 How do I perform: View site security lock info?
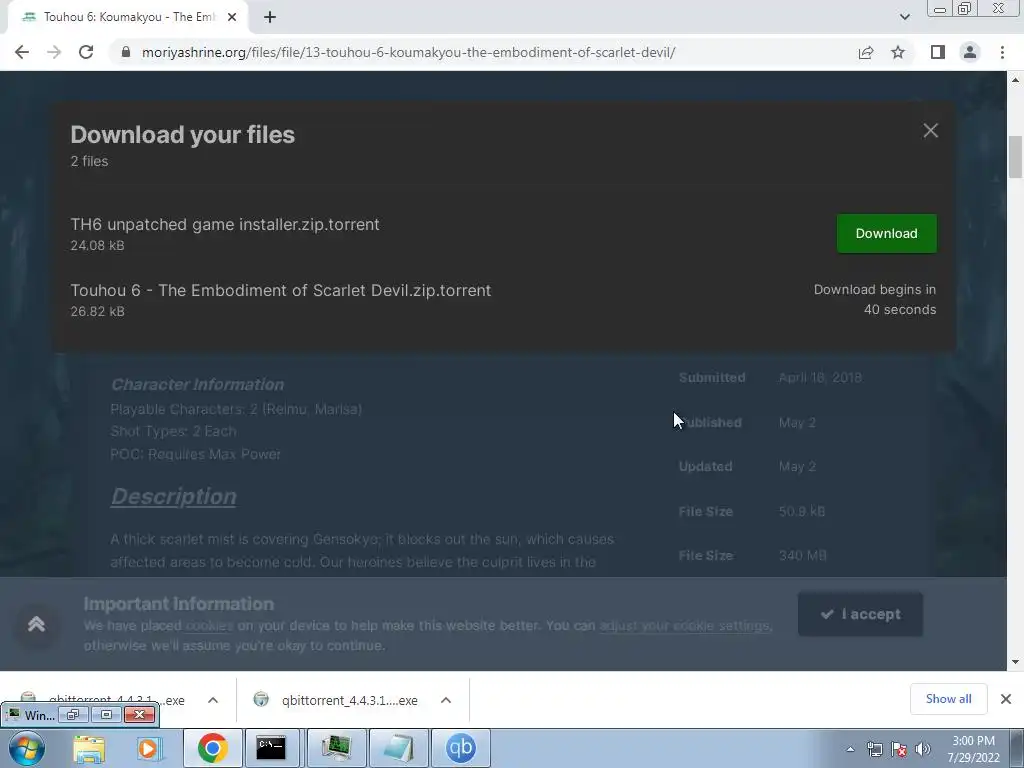126,52
